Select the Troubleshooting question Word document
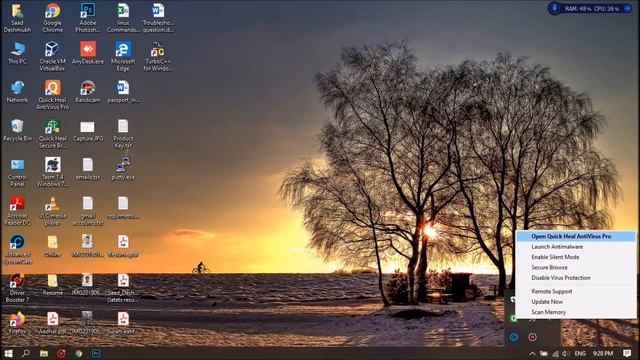 (x=158, y=18)
